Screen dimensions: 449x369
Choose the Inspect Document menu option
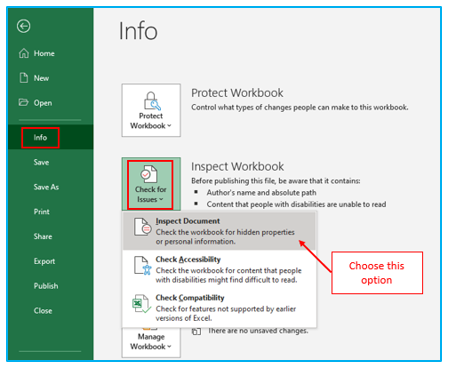(219, 231)
